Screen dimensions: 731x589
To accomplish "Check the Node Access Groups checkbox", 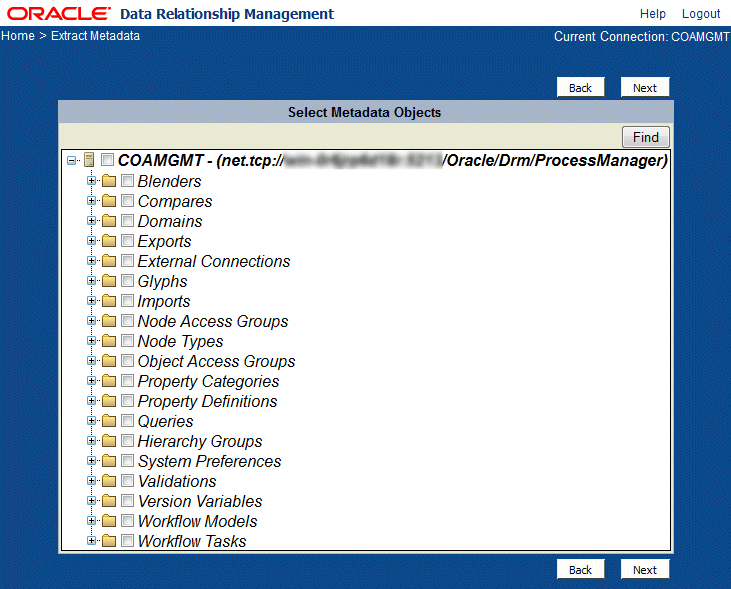I will [x=127, y=321].
